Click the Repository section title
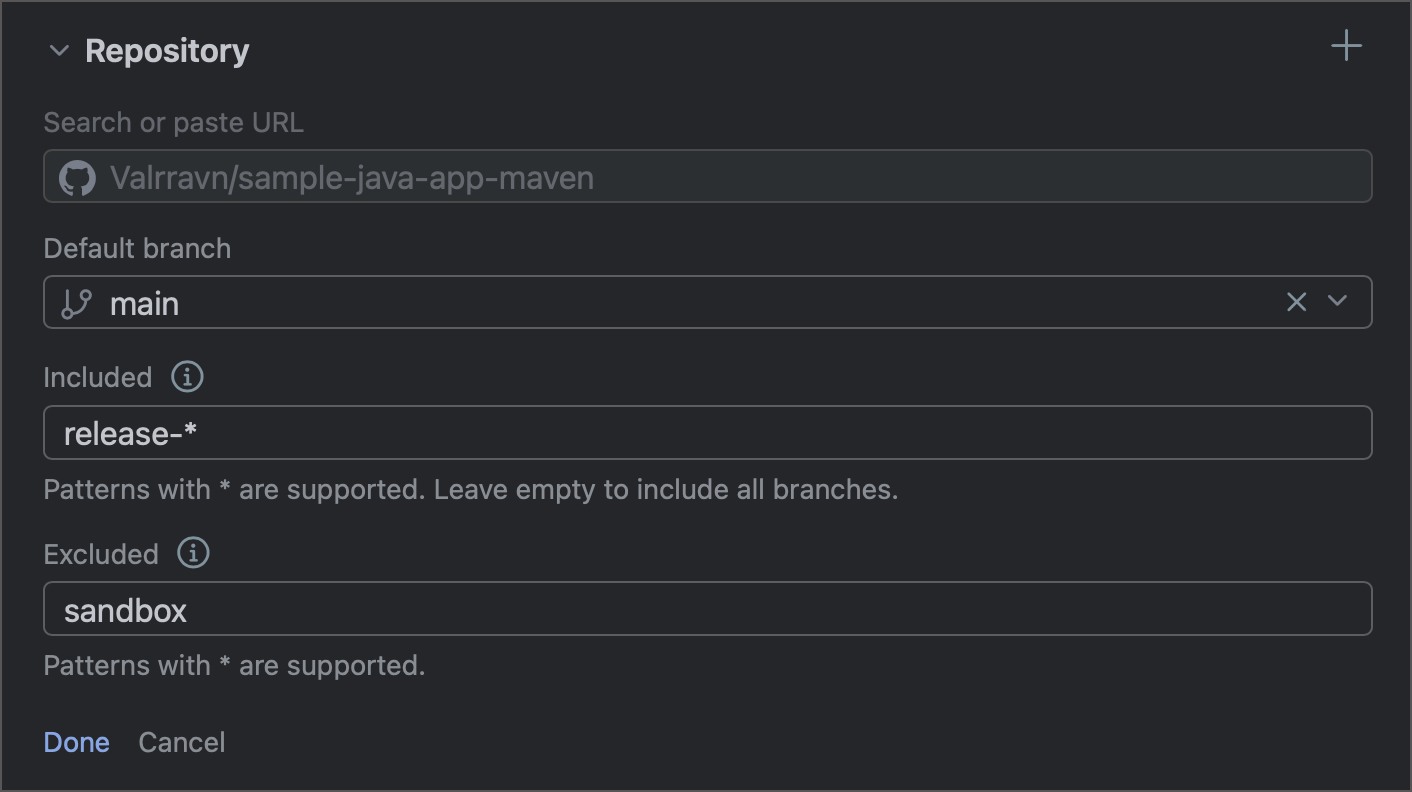This screenshot has height=792, width=1412. 167,50
